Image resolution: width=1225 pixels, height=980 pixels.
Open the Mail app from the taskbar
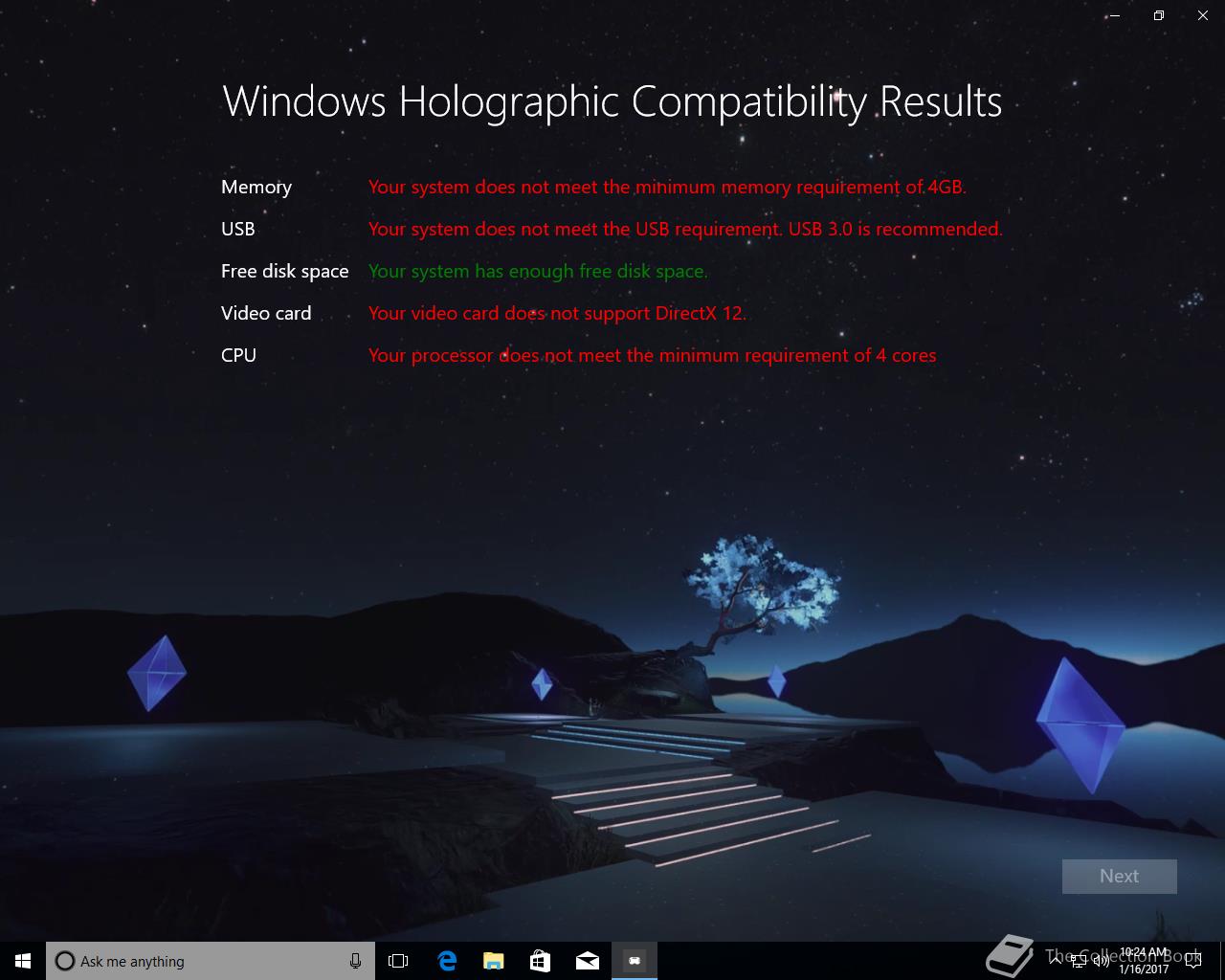point(588,961)
